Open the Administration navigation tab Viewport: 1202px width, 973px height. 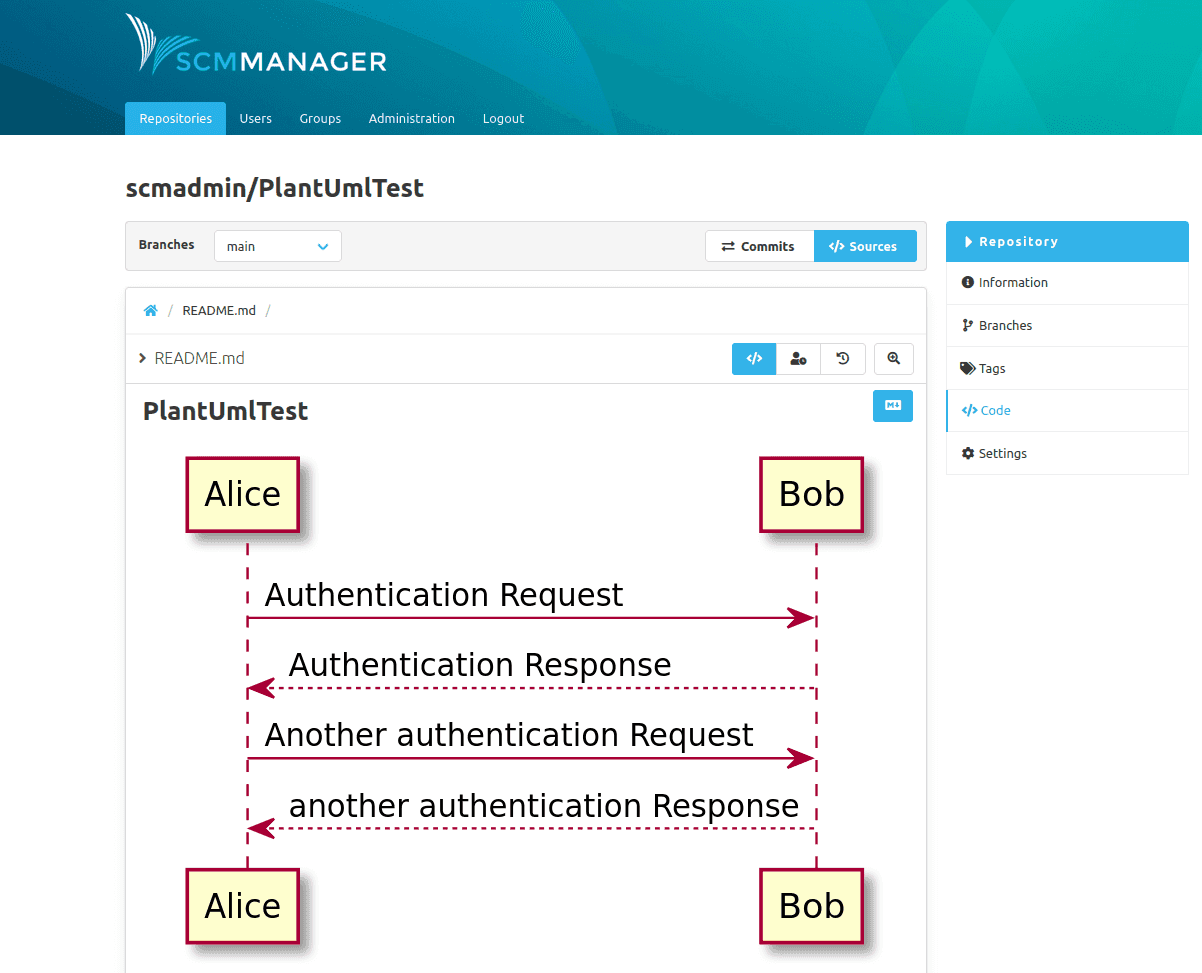click(x=412, y=118)
